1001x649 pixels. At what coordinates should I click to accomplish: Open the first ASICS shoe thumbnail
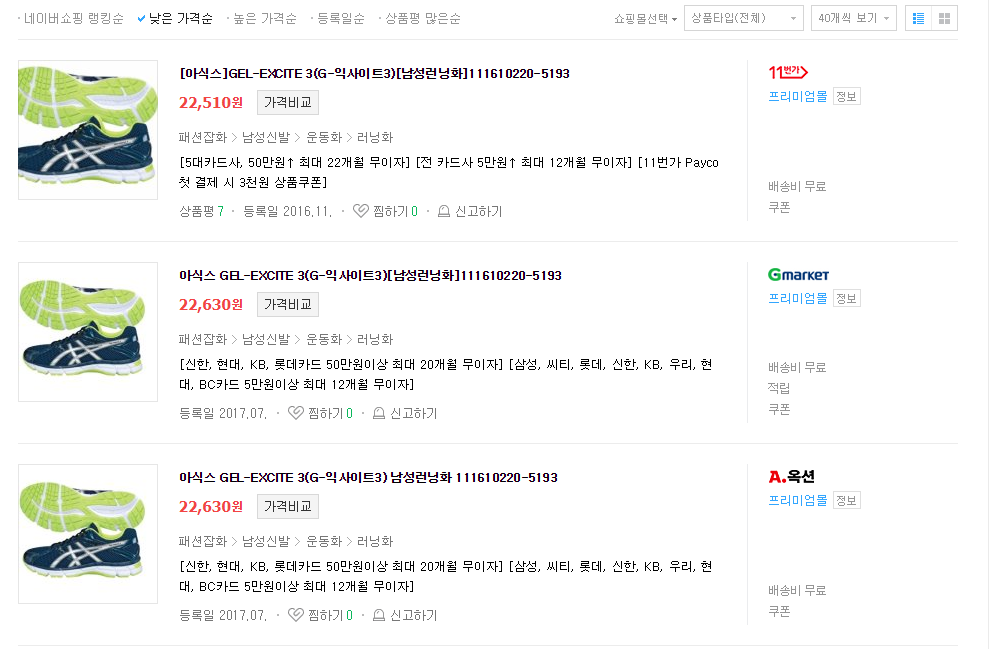point(88,130)
